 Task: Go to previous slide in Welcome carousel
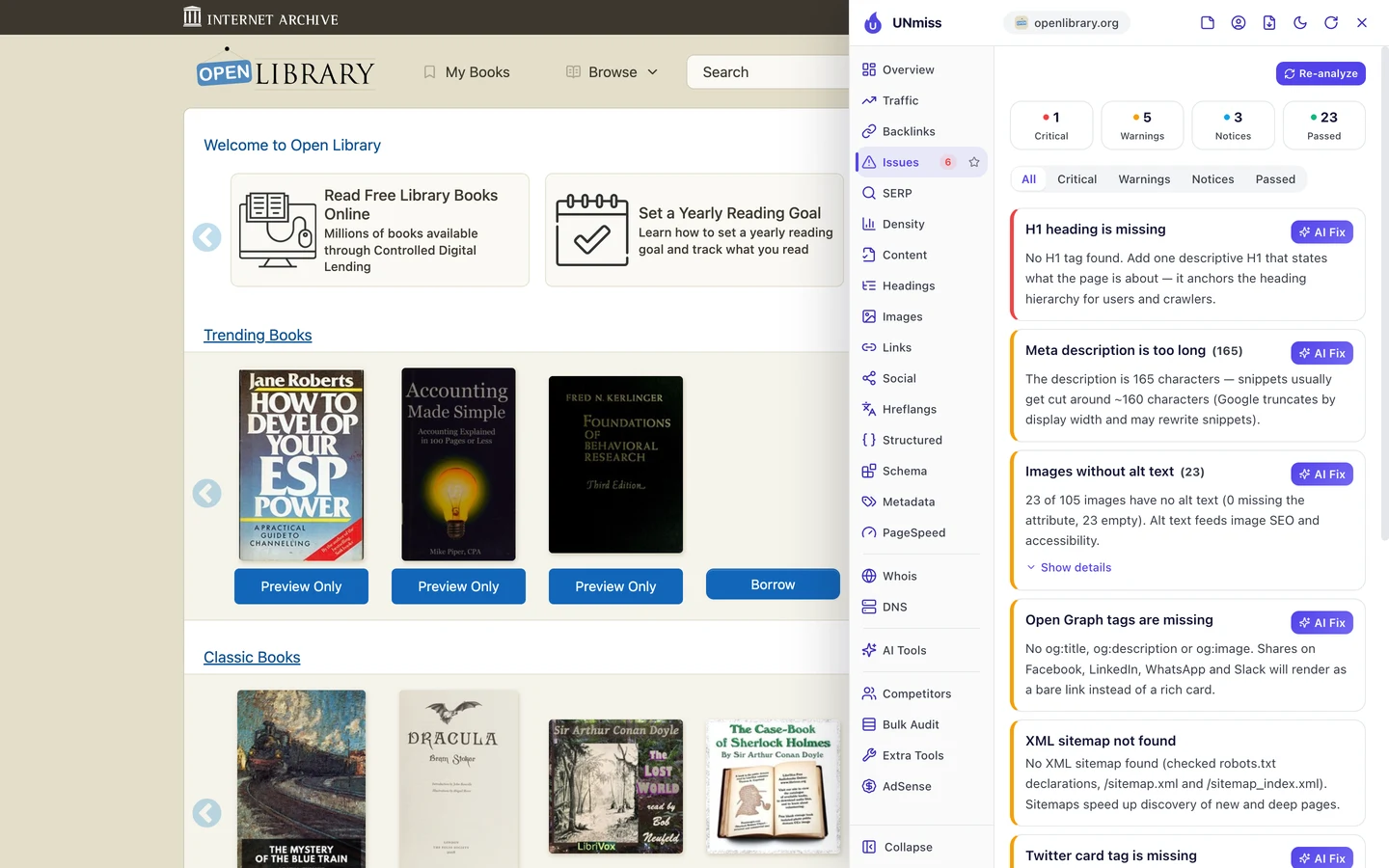206,237
